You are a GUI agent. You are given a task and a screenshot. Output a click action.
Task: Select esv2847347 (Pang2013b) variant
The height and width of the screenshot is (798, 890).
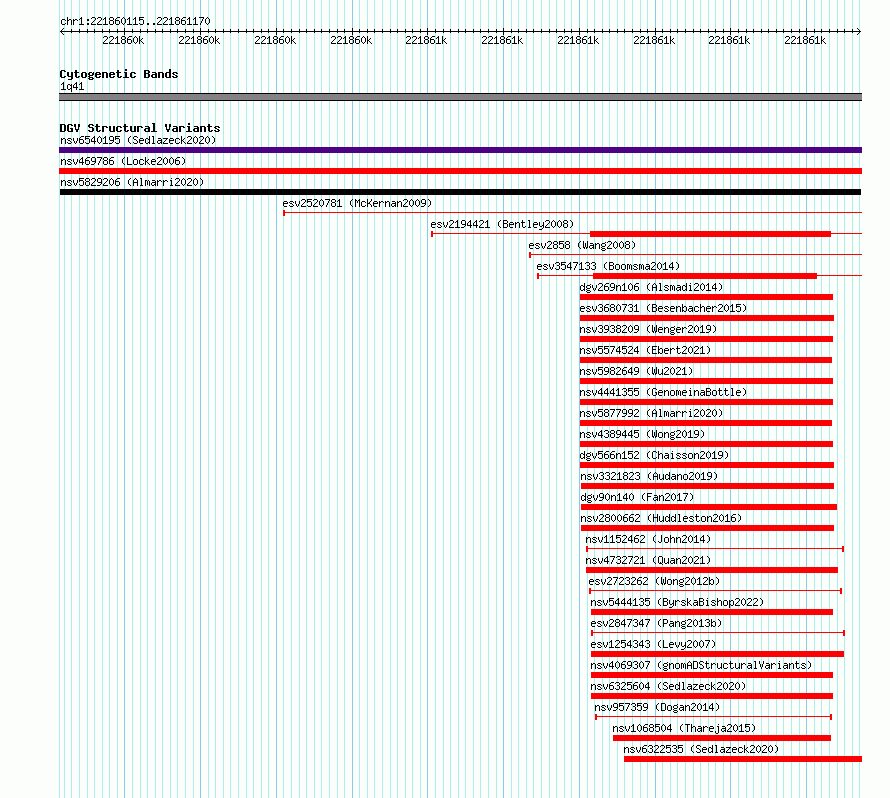pyautogui.click(x=656, y=623)
